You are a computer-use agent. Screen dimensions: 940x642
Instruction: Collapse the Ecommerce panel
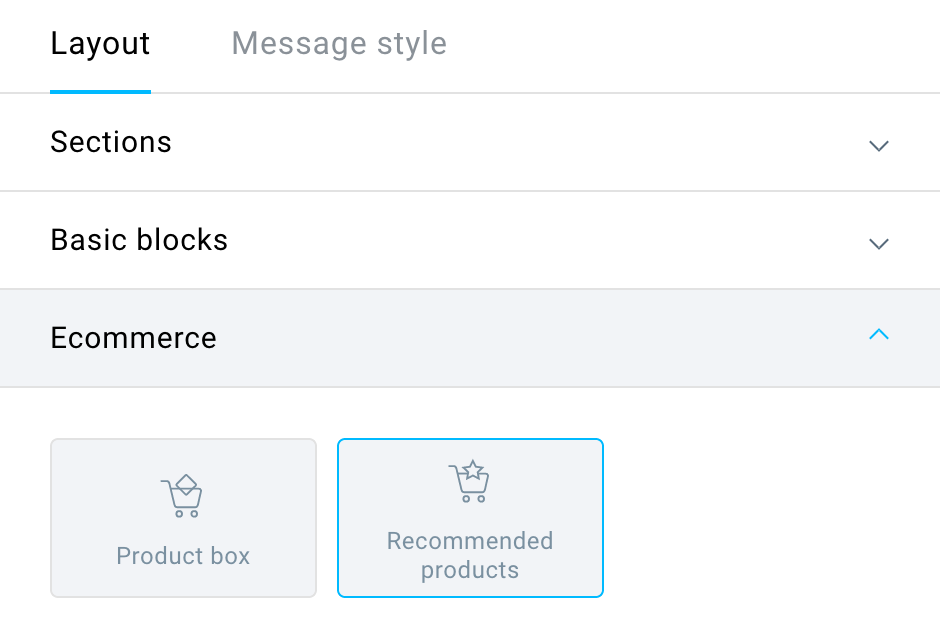470,338
